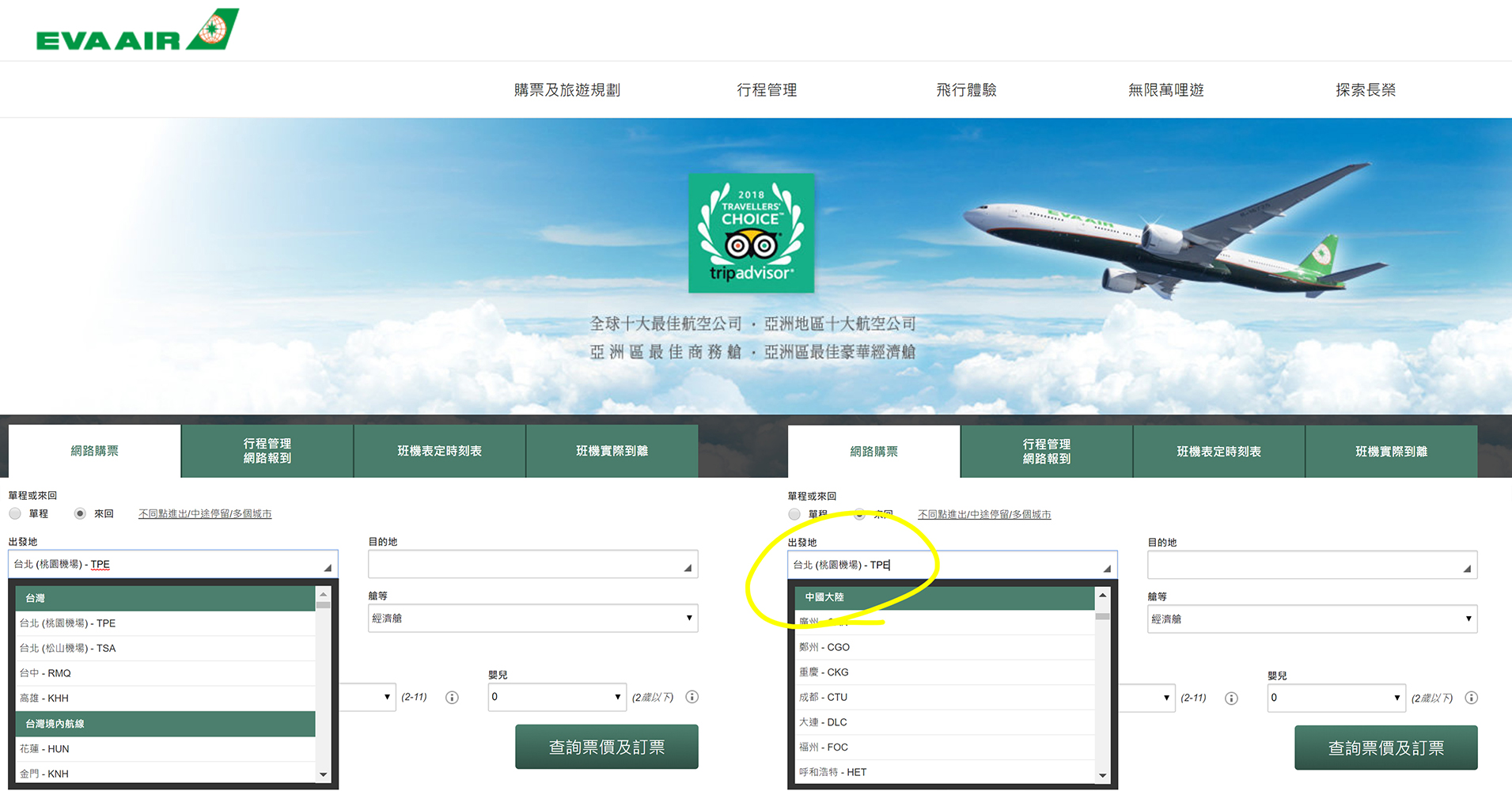Viewport: 1512px width, 791px height.
Task: Click scroll-up arrow in the 中國大陸 airport list
Action: pyautogui.click(x=1102, y=596)
